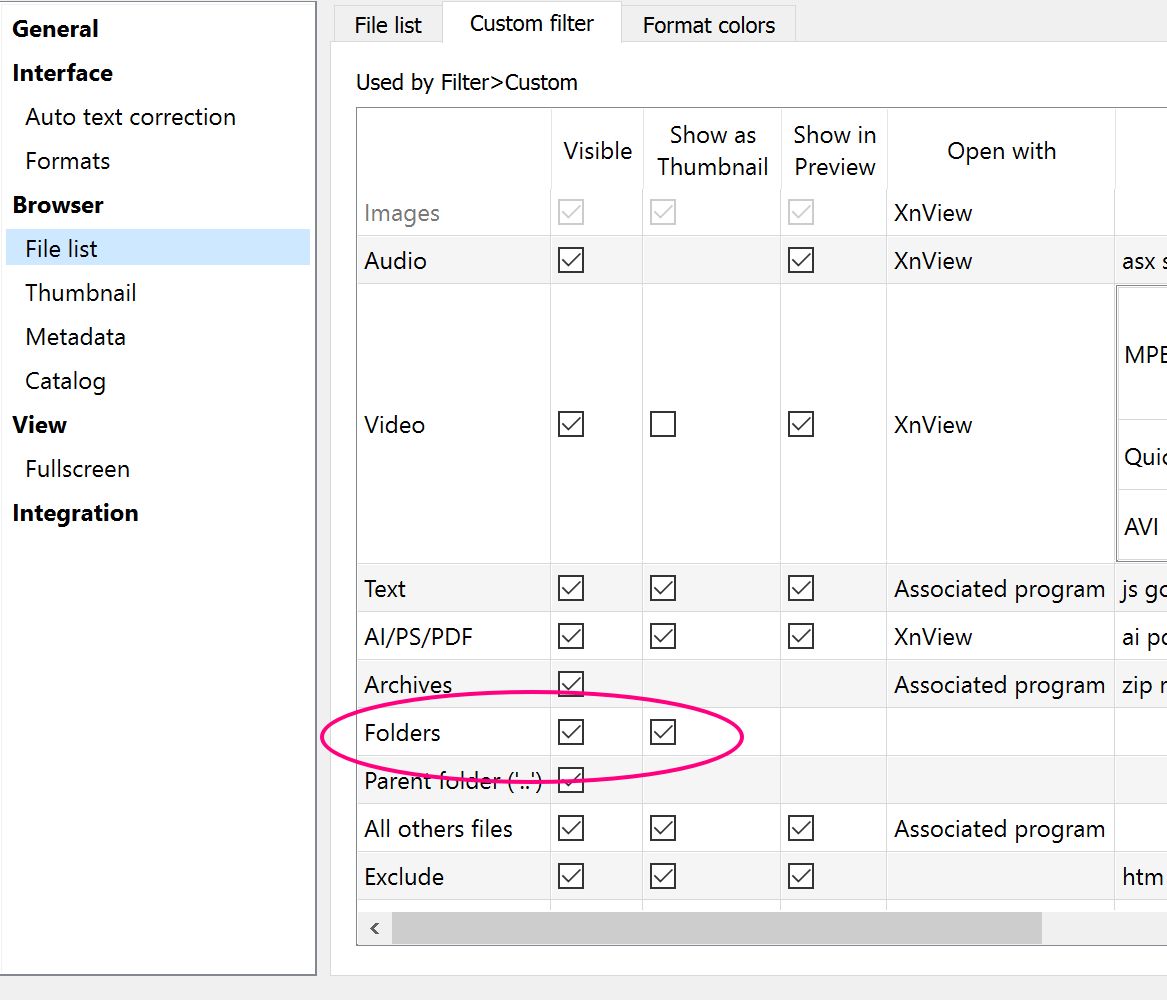Switch to the Custom filter tab
The width and height of the screenshot is (1167, 1000).
tap(531, 24)
